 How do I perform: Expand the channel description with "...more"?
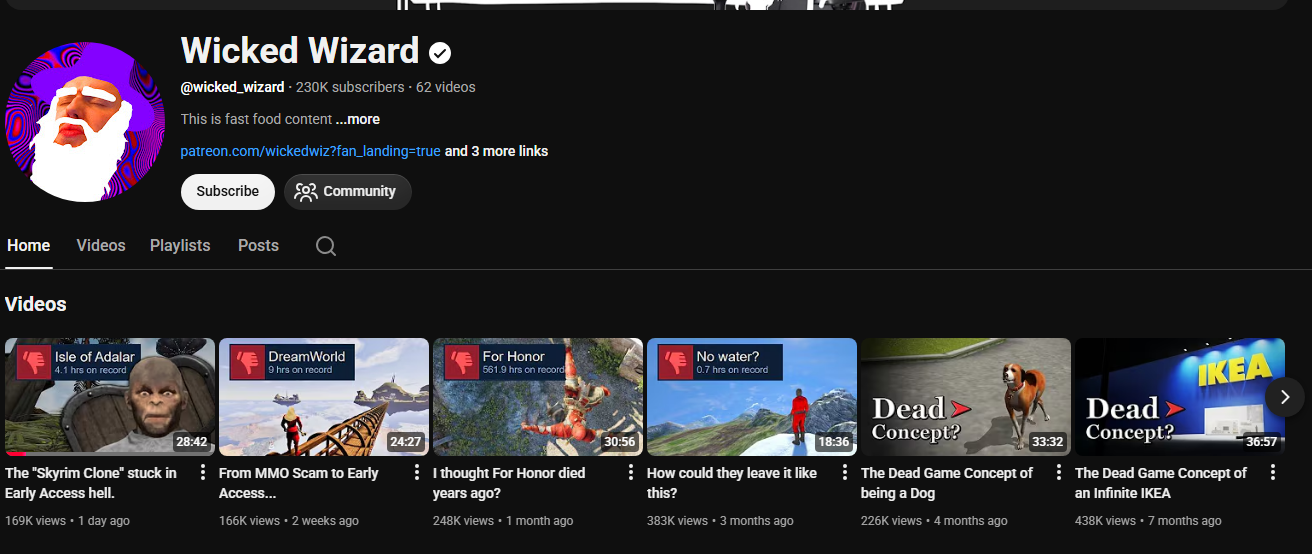[x=358, y=119]
